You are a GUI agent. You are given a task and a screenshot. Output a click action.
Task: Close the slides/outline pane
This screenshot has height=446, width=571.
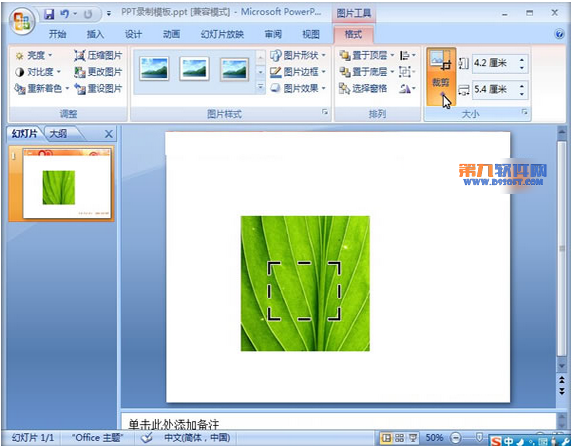click(109, 134)
